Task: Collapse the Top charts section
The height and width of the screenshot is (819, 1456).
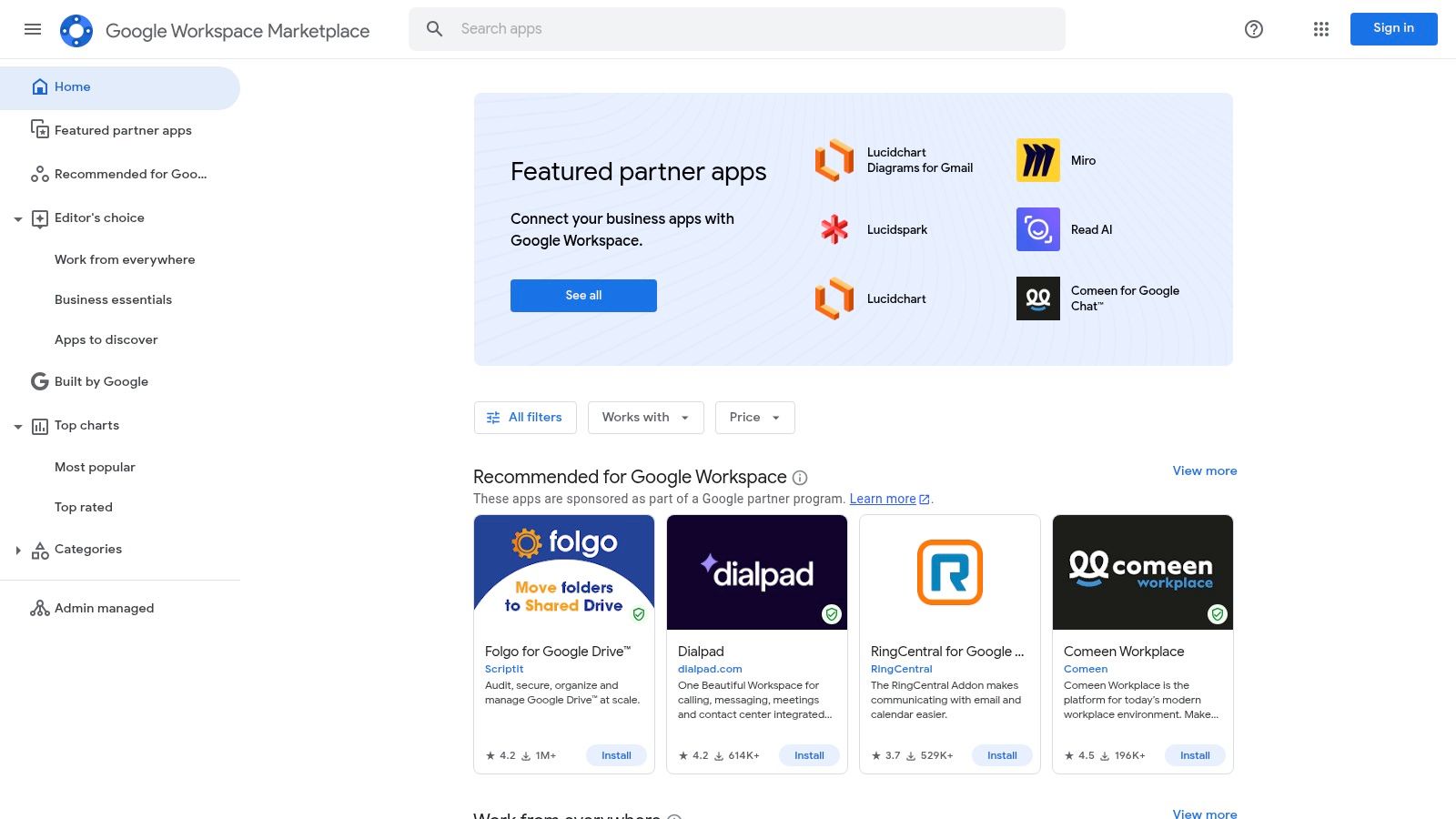Action: tap(18, 426)
